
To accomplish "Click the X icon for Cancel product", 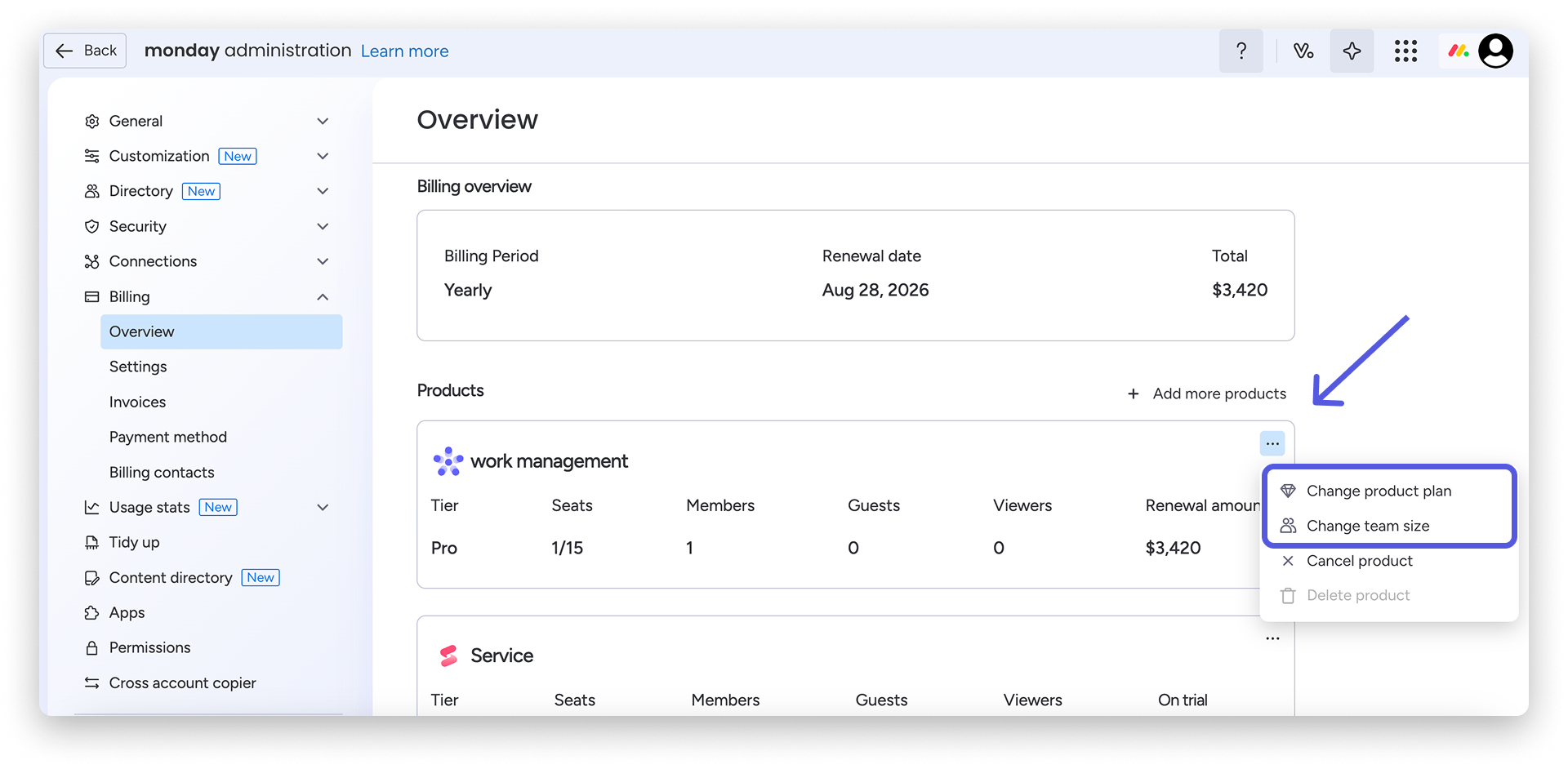I will pyautogui.click(x=1288, y=561).
